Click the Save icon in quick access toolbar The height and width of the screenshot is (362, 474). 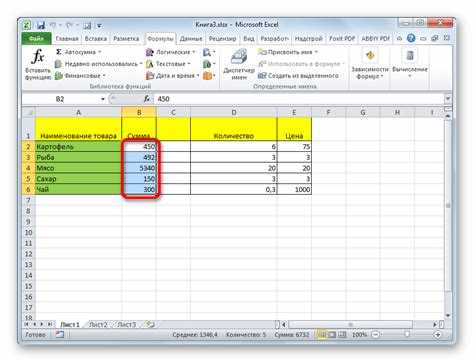coord(41,25)
